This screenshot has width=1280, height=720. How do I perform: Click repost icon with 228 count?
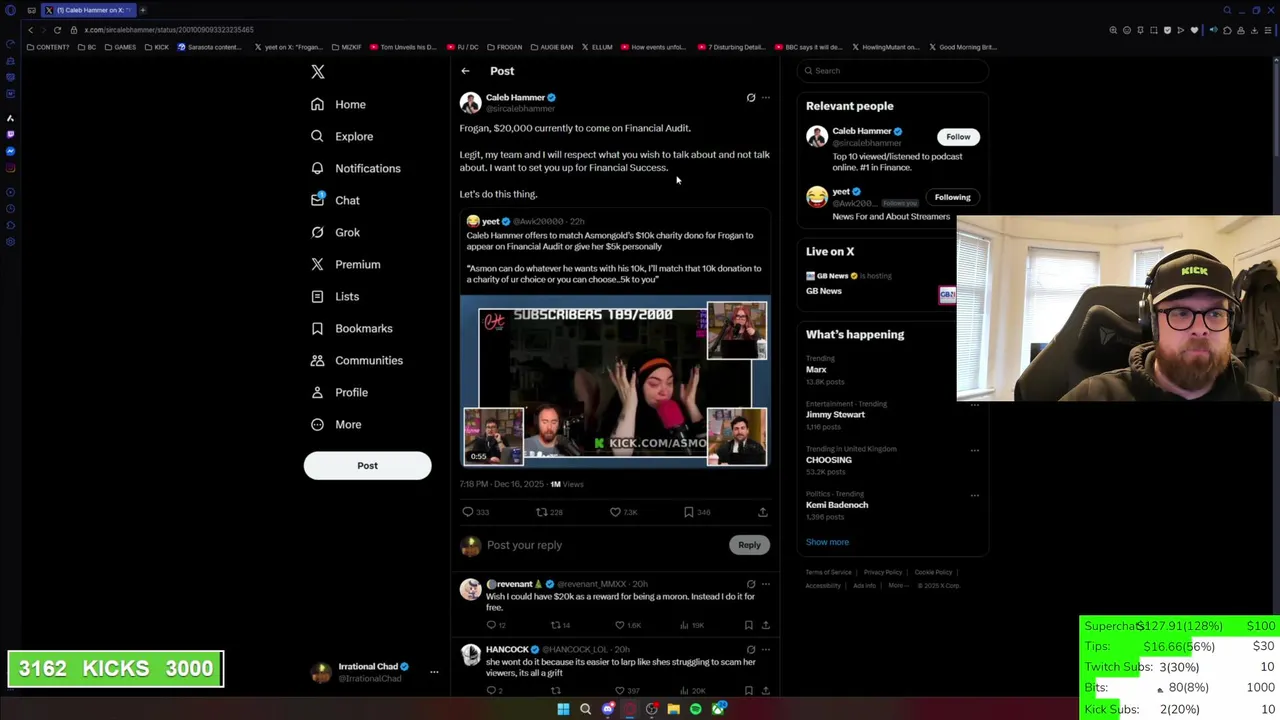542,512
